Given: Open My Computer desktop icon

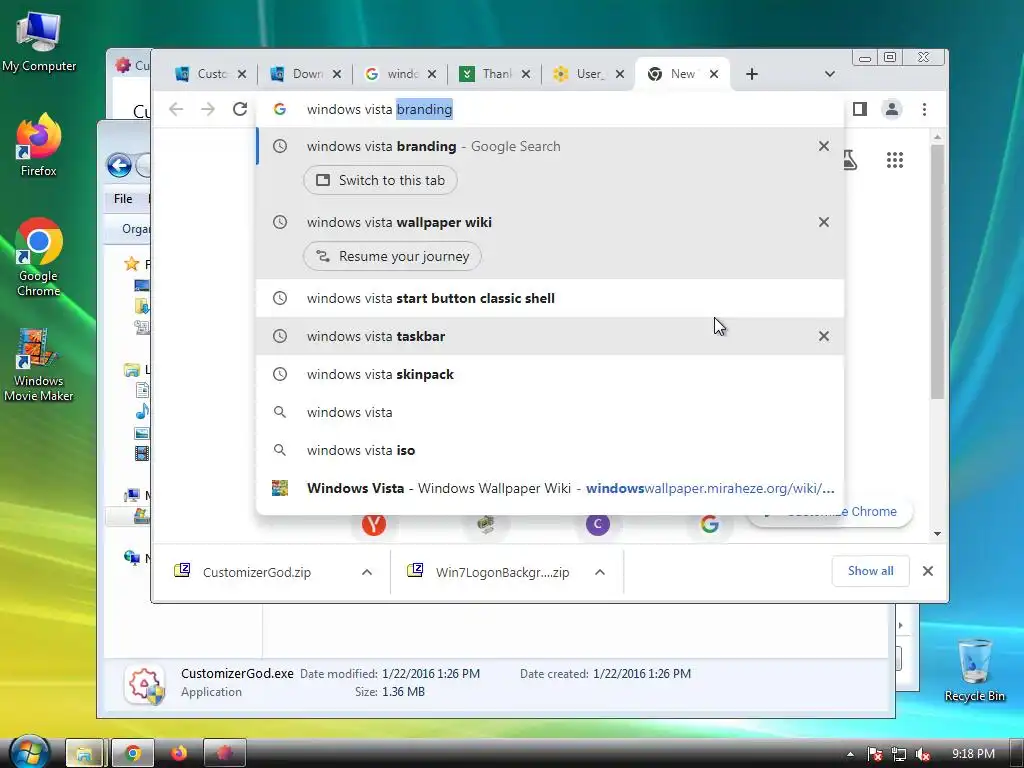Looking at the screenshot, I should tap(39, 42).
